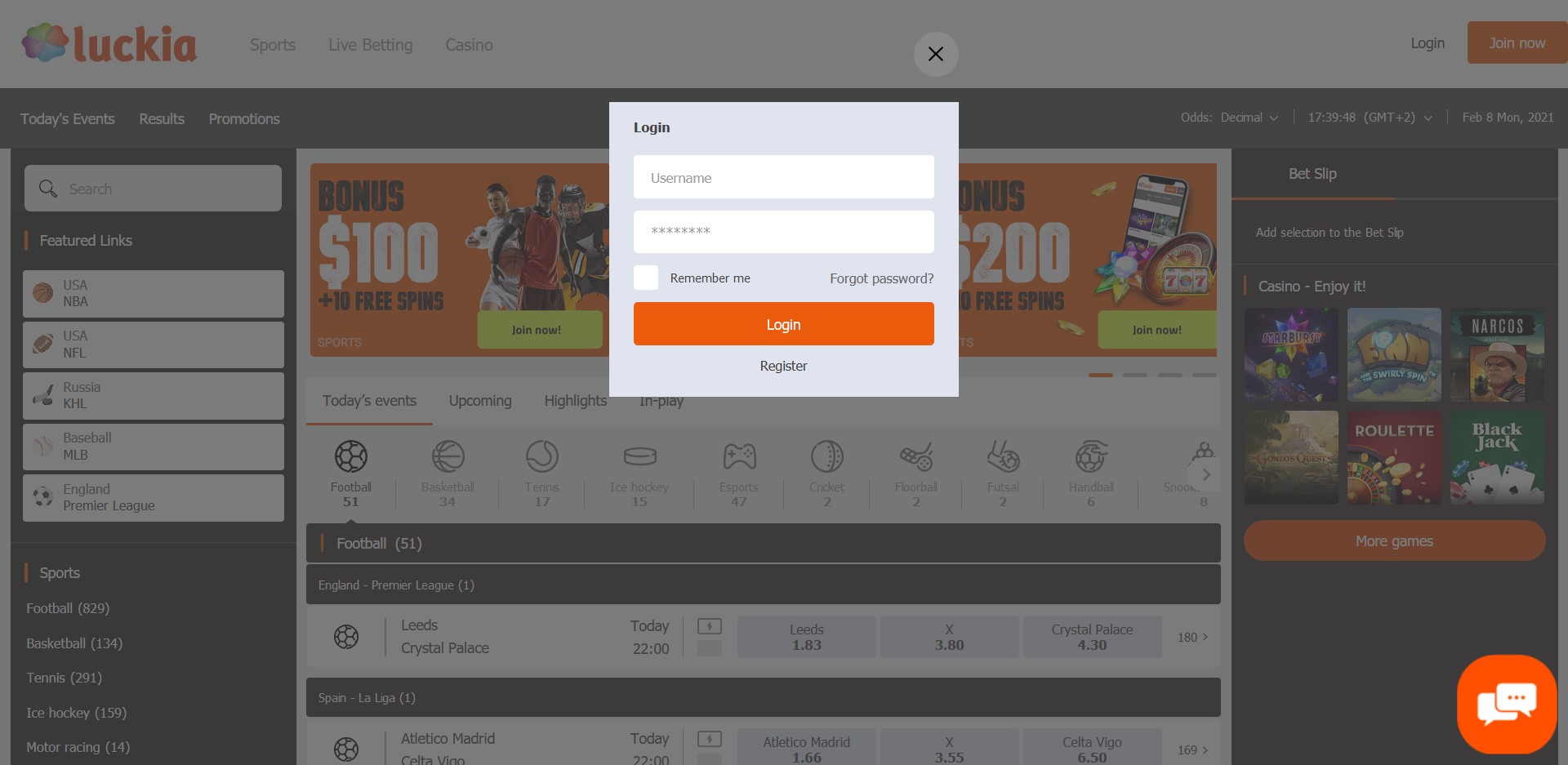
Task: Launch the Narcos casino game
Action: point(1497,354)
